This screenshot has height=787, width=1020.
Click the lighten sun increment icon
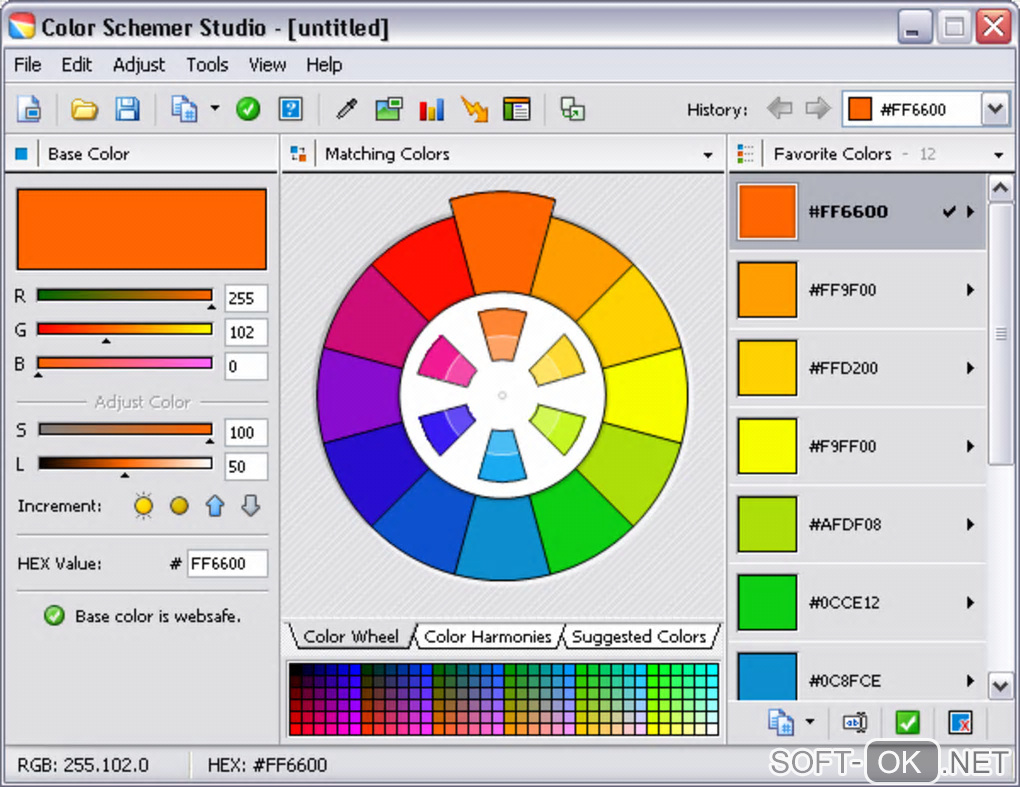point(144,505)
